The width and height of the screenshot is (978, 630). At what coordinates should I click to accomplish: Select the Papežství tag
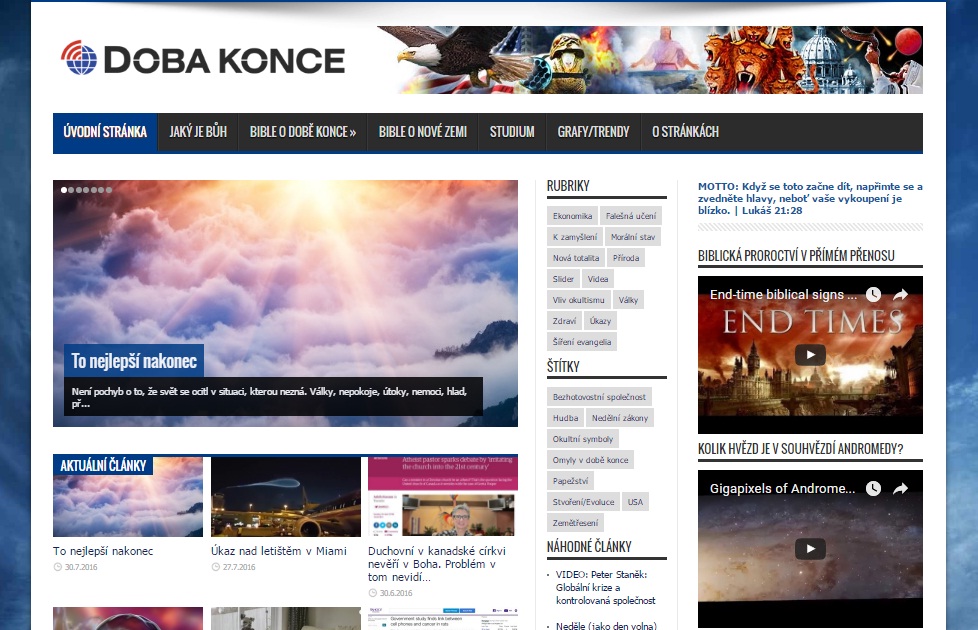[571, 481]
